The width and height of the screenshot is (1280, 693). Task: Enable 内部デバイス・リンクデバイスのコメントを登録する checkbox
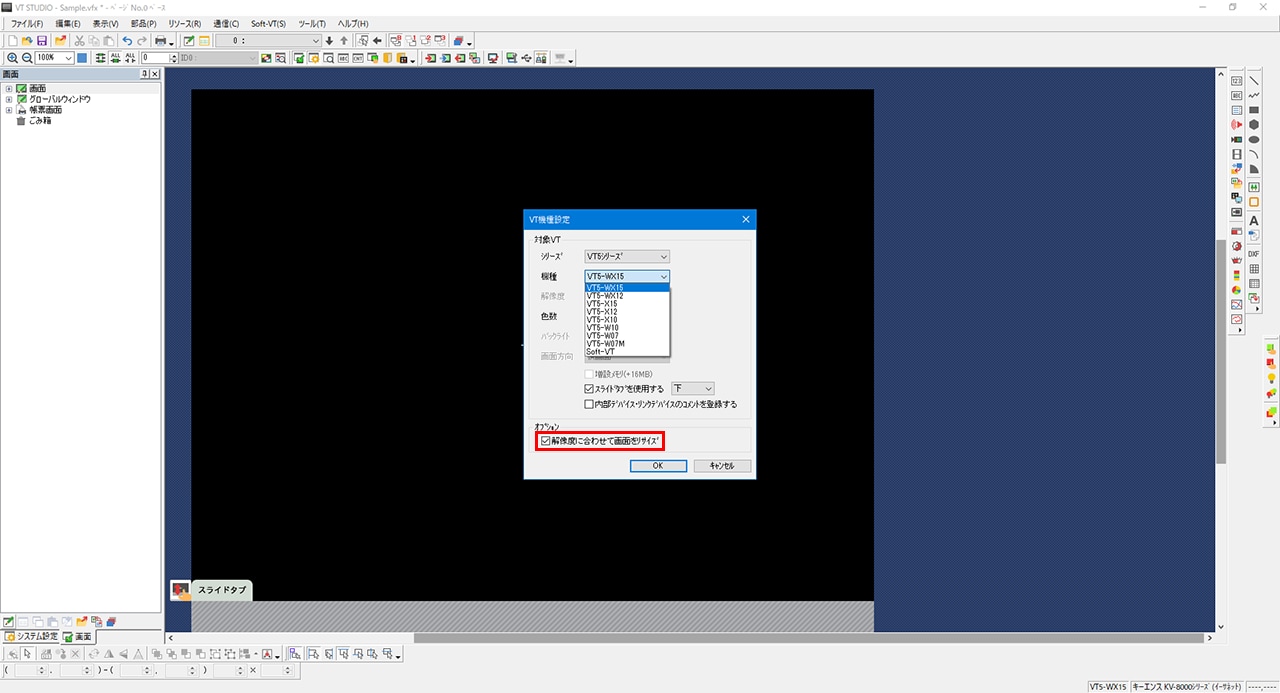pyautogui.click(x=589, y=404)
